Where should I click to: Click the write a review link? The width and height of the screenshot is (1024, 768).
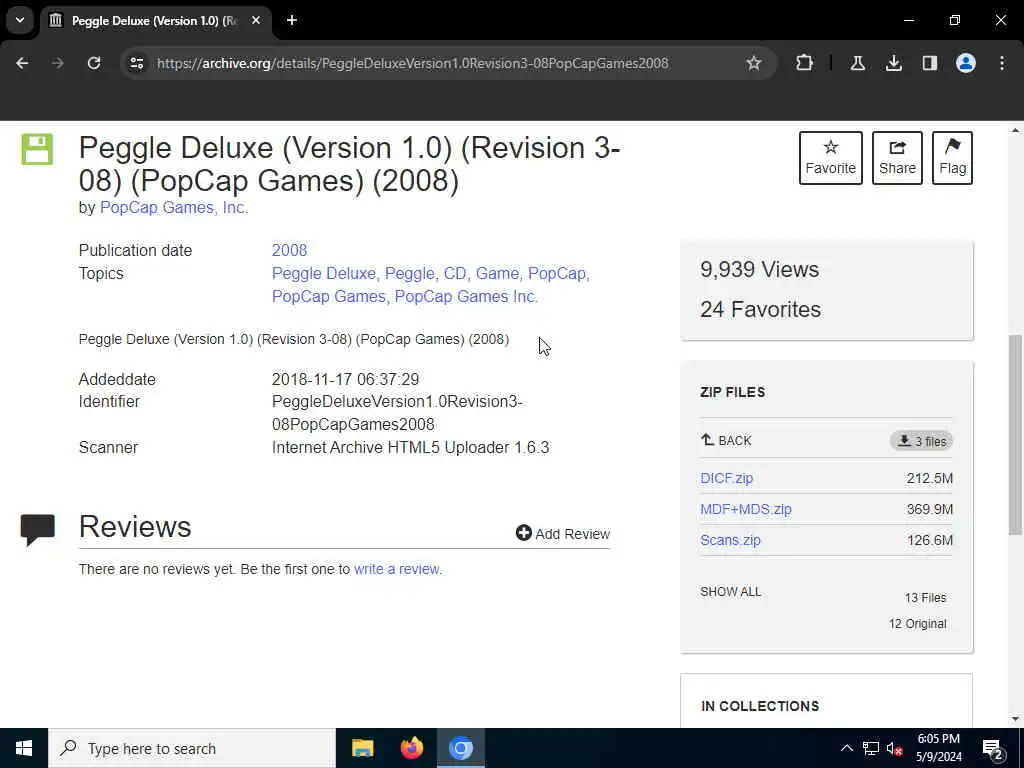(396, 569)
